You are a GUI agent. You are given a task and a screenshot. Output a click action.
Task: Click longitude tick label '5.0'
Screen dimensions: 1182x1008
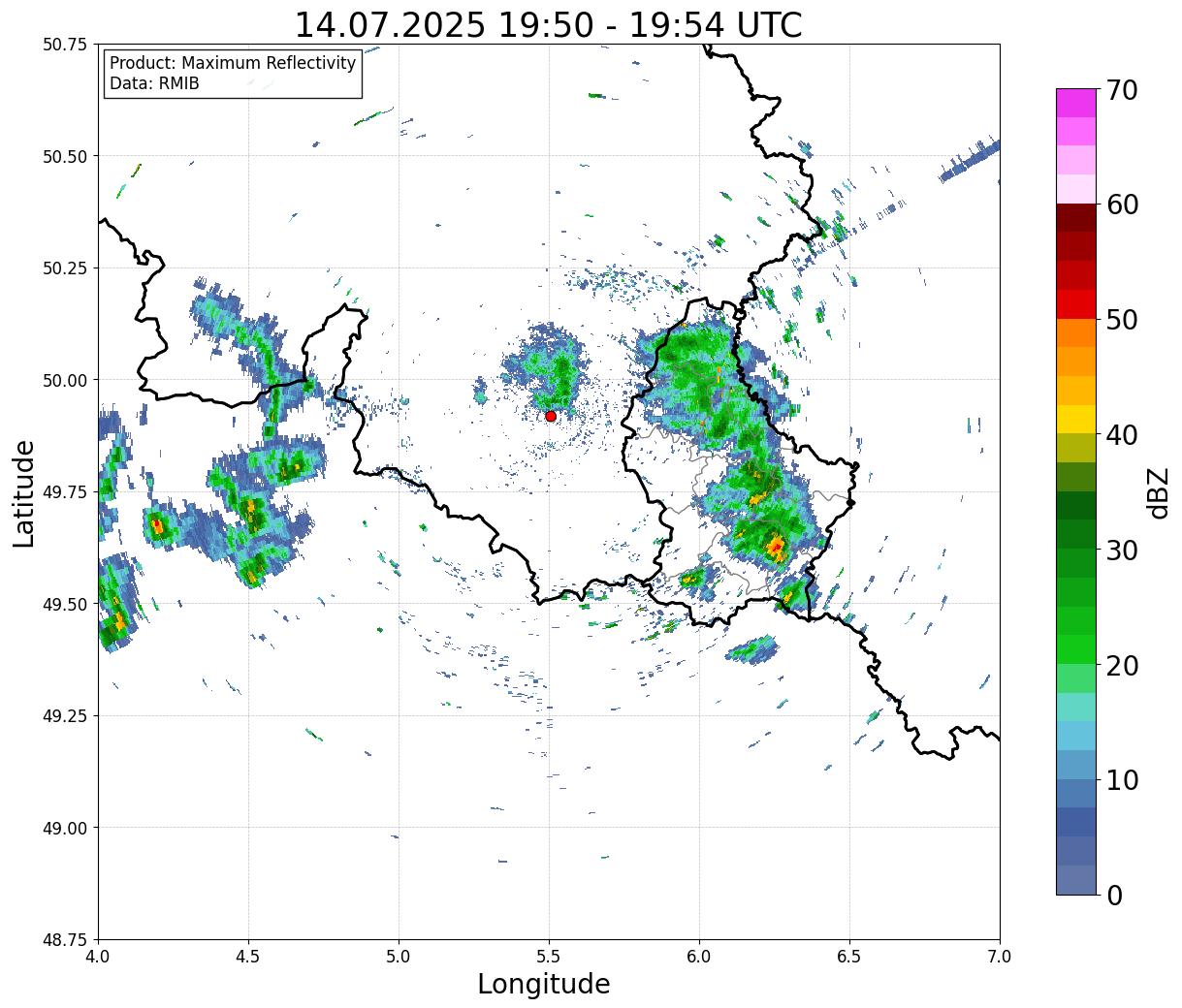[x=399, y=956]
